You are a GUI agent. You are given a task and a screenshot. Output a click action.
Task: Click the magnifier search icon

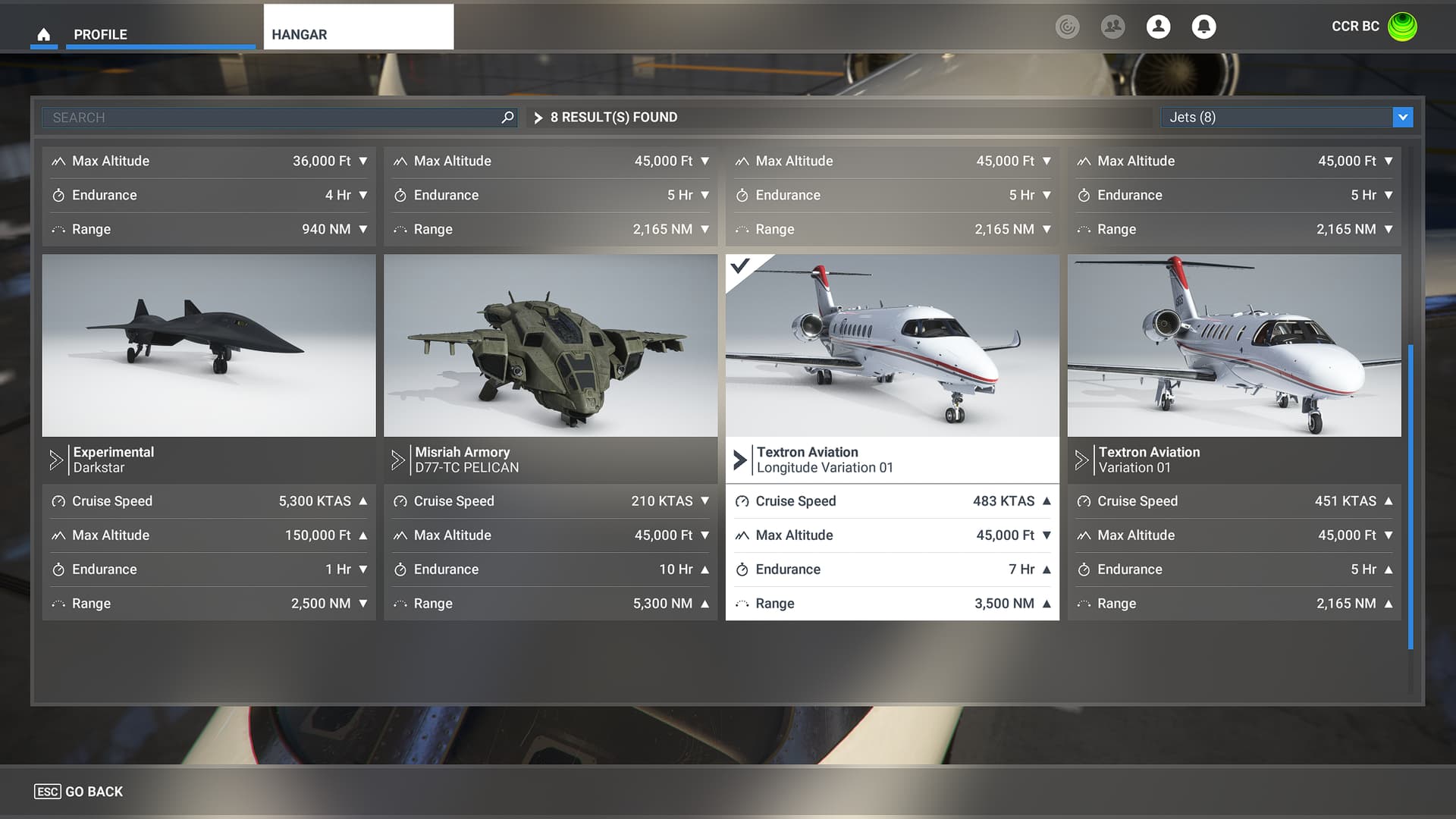(507, 118)
